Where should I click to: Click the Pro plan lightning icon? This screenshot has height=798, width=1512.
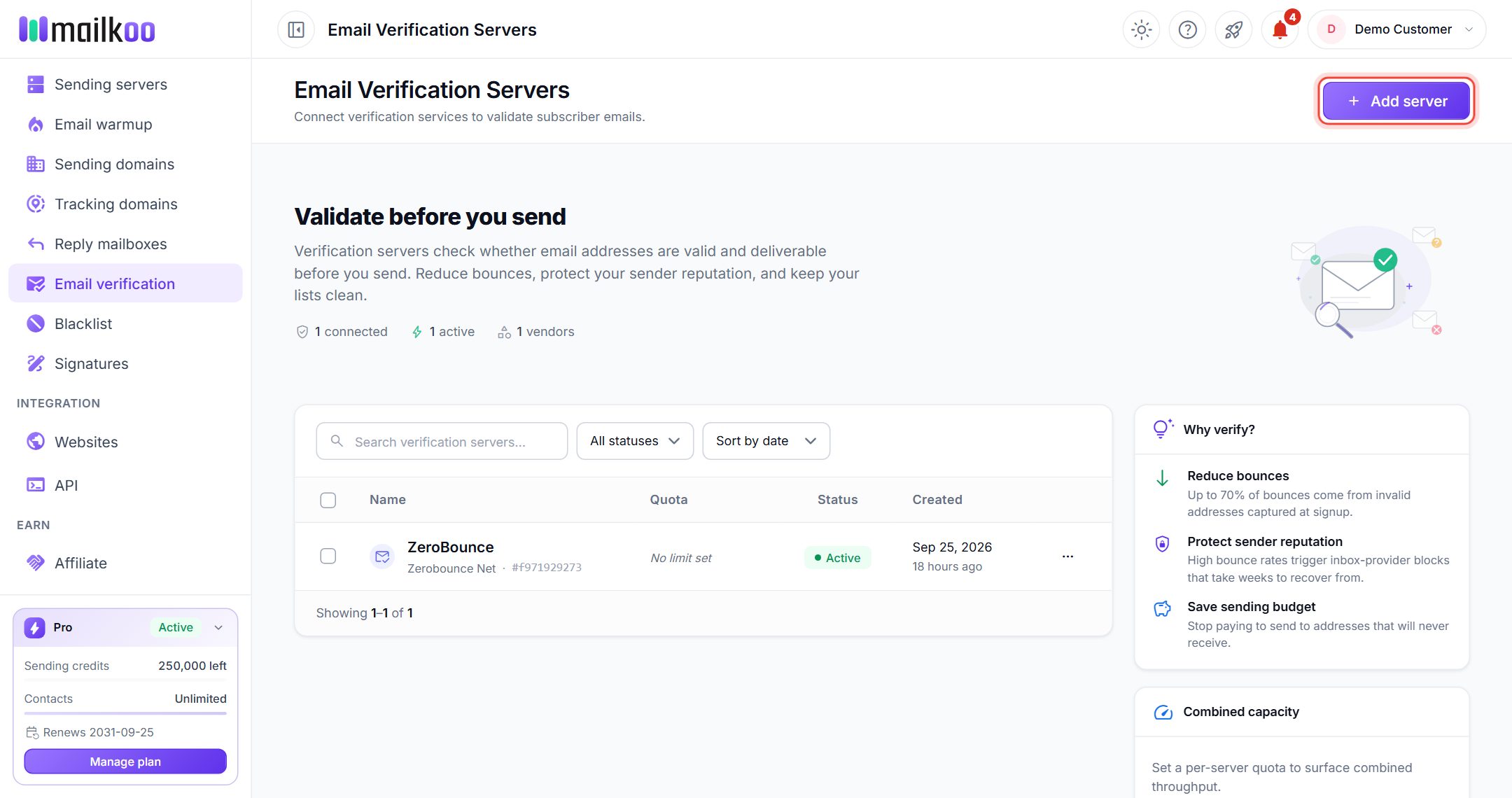click(34, 627)
